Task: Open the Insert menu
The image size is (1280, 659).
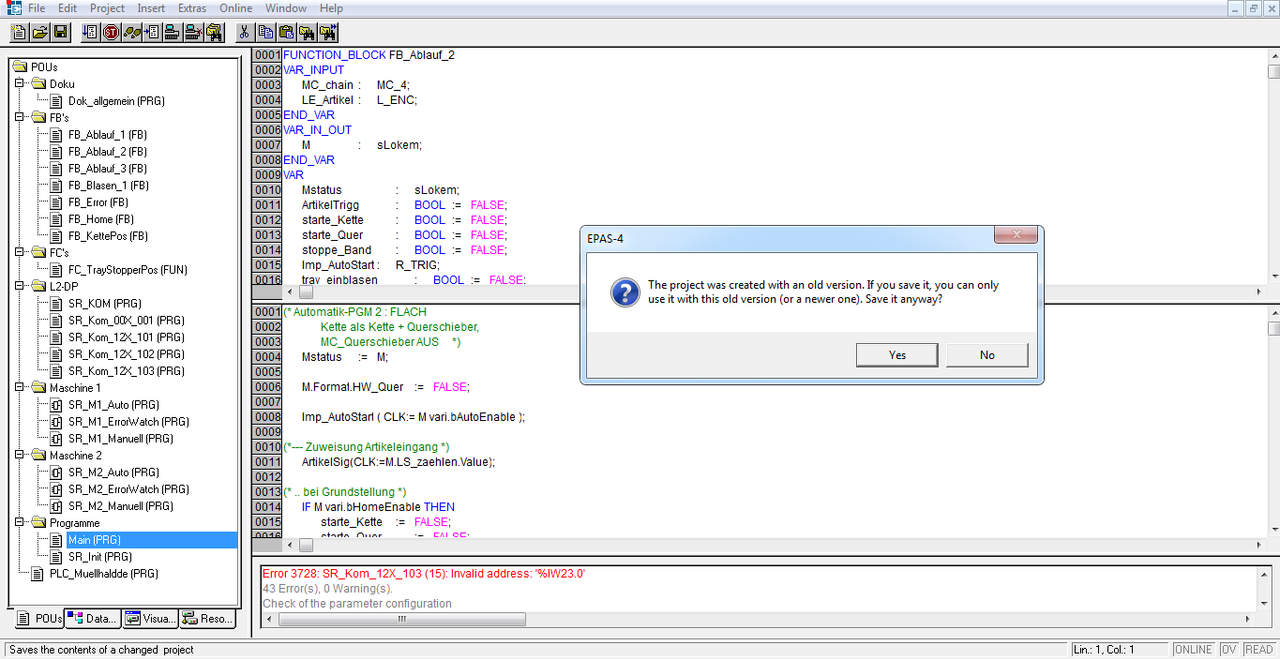Action: click(x=151, y=8)
